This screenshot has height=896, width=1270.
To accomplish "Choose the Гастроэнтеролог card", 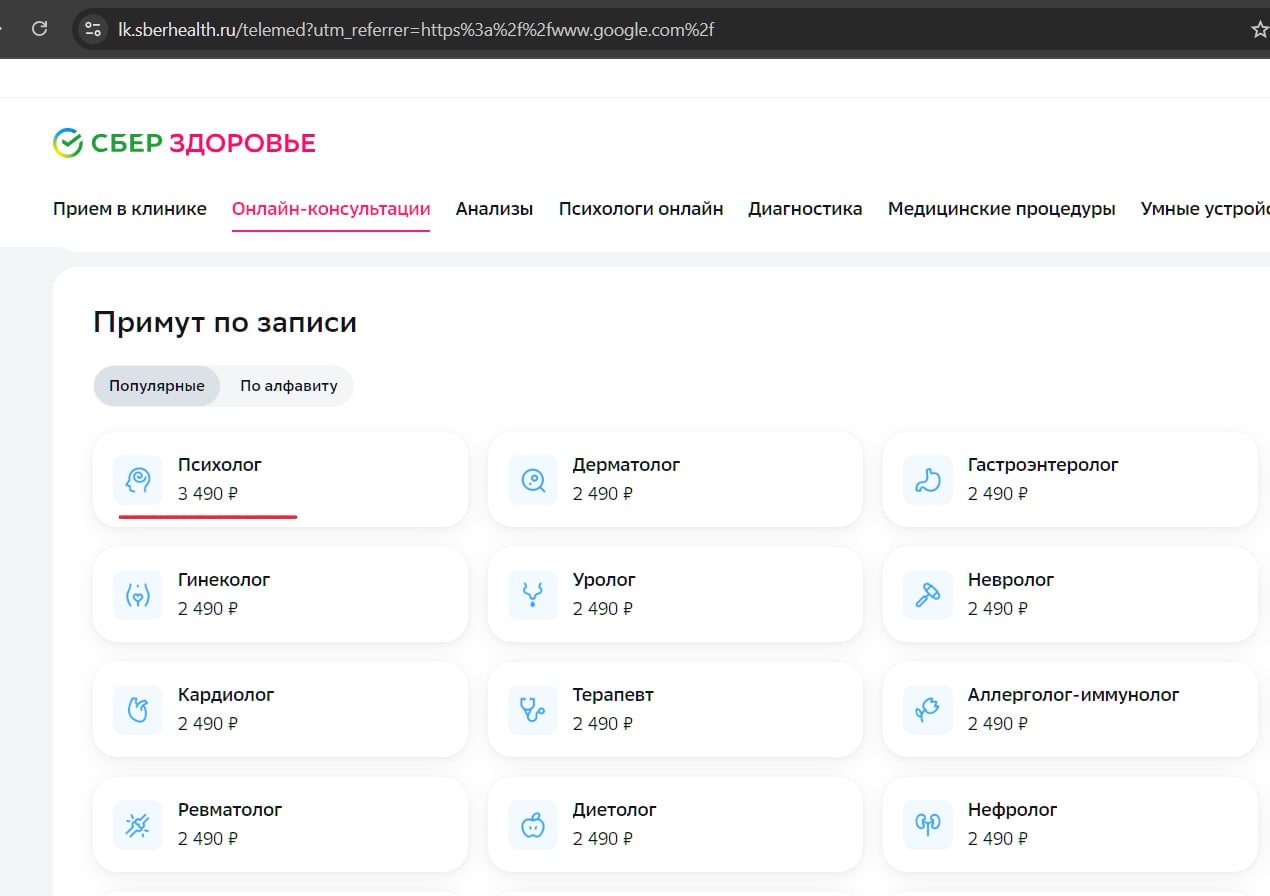I will [x=1070, y=480].
